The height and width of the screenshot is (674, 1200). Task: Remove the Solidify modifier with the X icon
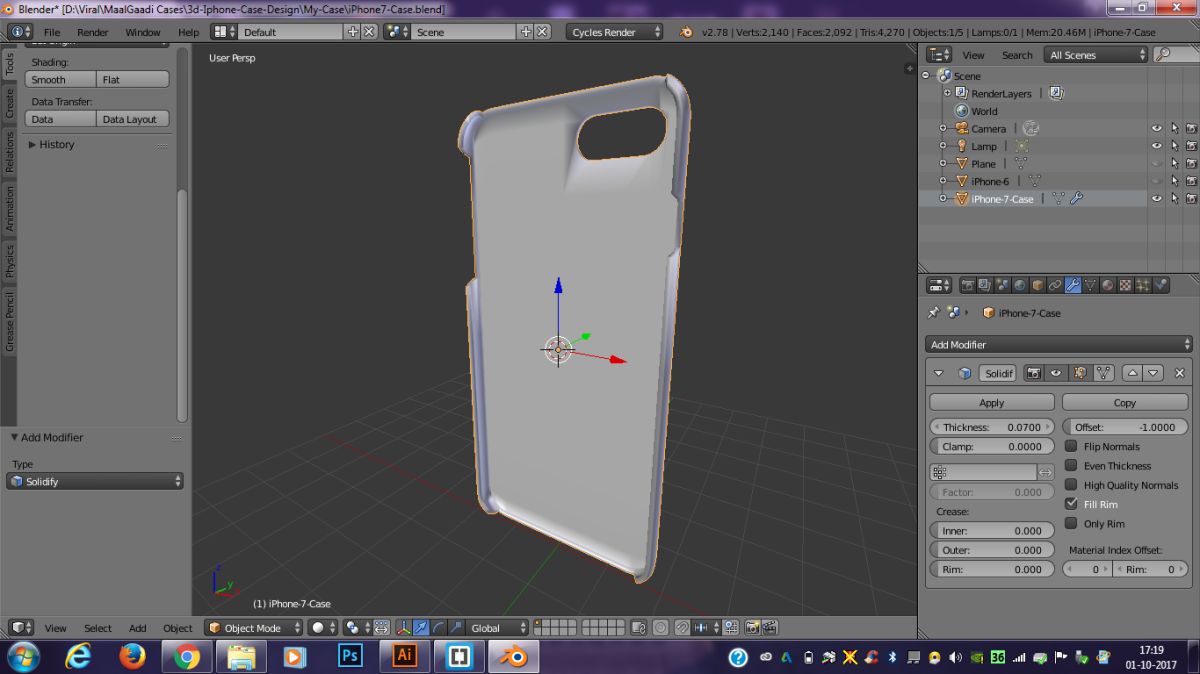tap(1179, 373)
